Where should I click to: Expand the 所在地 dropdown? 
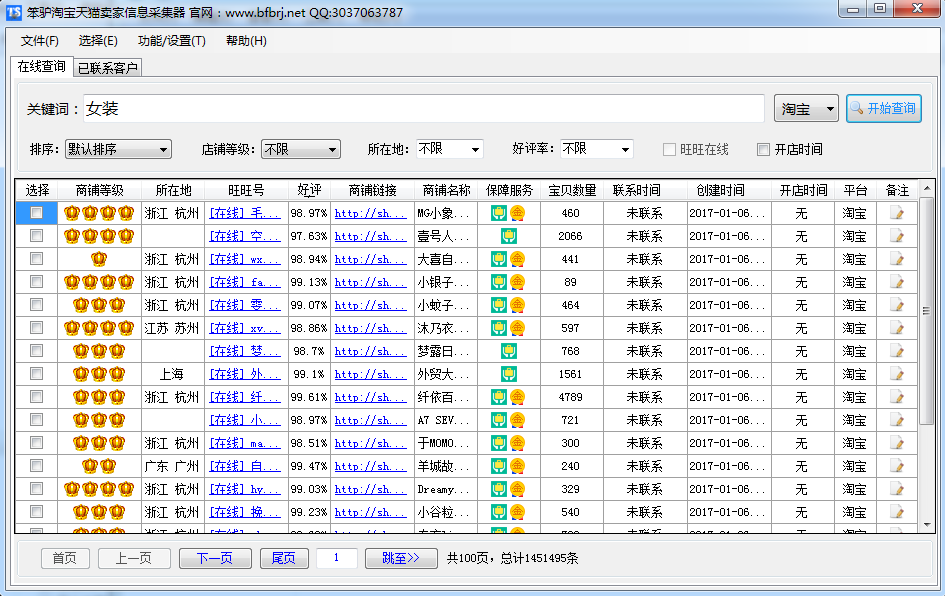(x=450, y=149)
